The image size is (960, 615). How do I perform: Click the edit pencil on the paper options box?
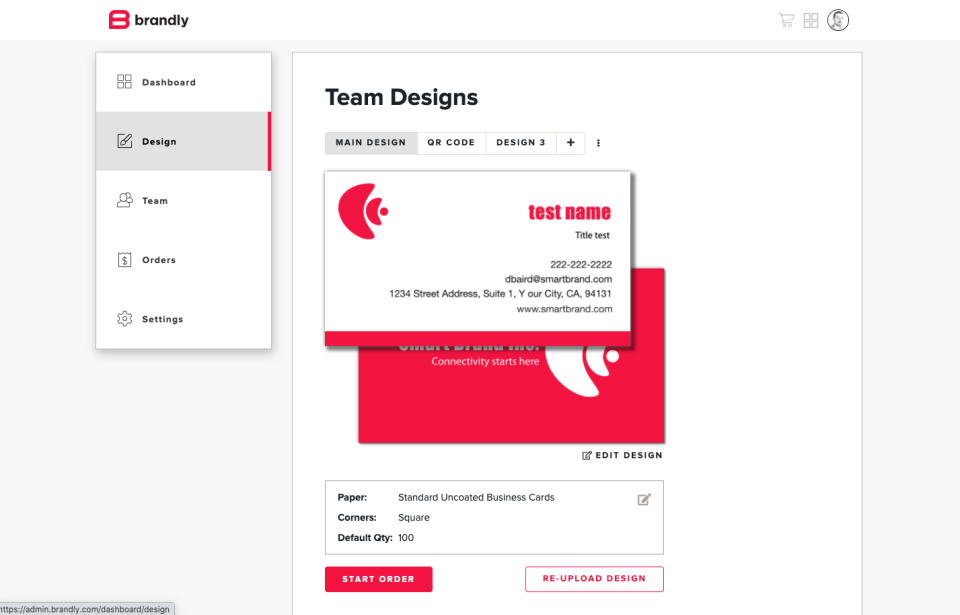point(644,498)
